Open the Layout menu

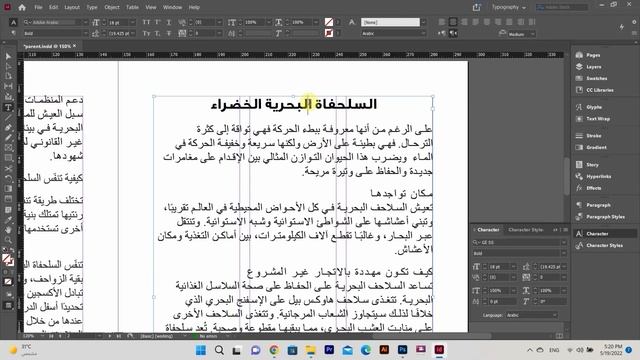(x=72, y=7)
